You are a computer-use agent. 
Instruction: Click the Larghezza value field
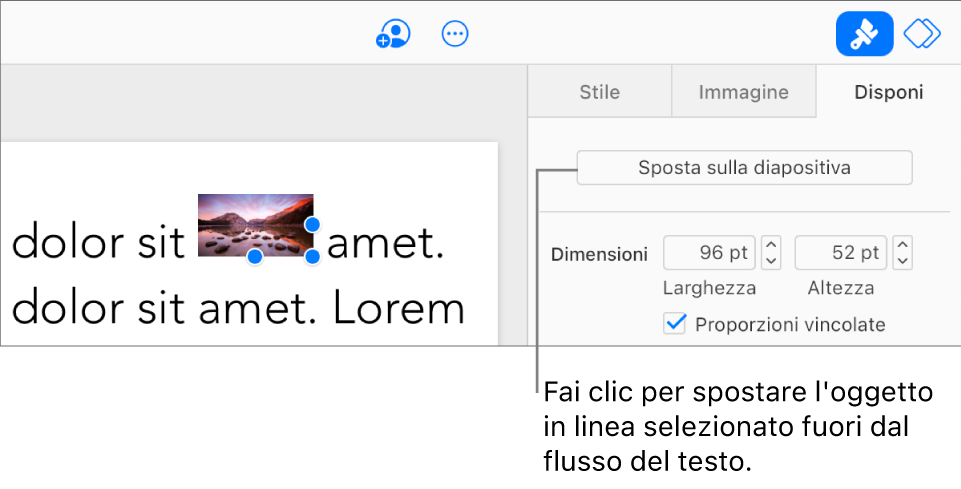pos(709,253)
